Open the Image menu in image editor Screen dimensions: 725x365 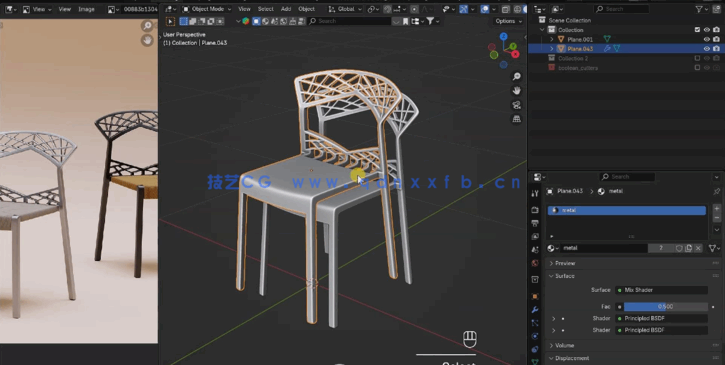[x=86, y=9]
